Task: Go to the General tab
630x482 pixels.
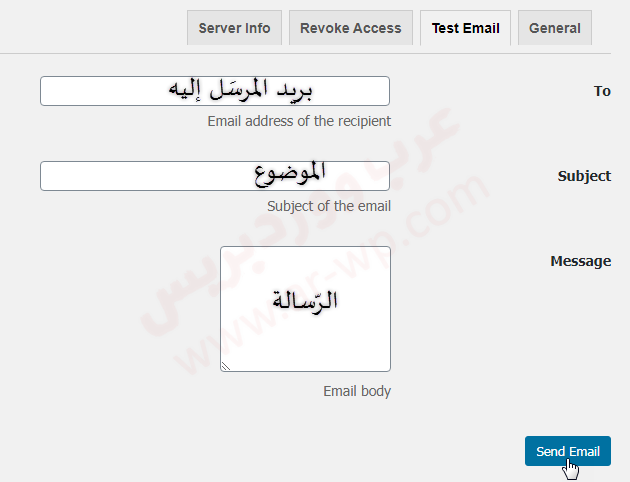Action: 555,28
